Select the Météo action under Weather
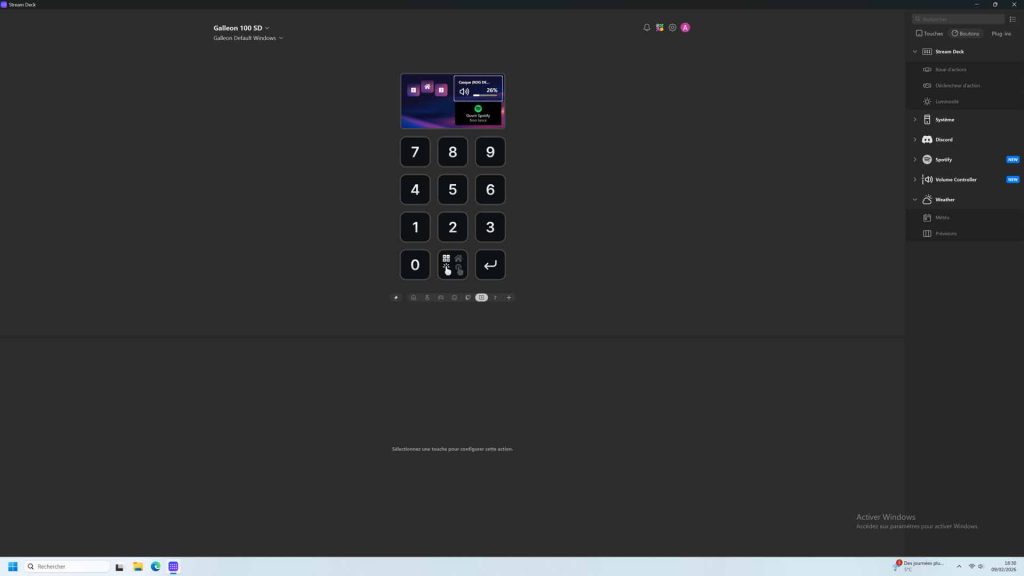 [x=941, y=217]
